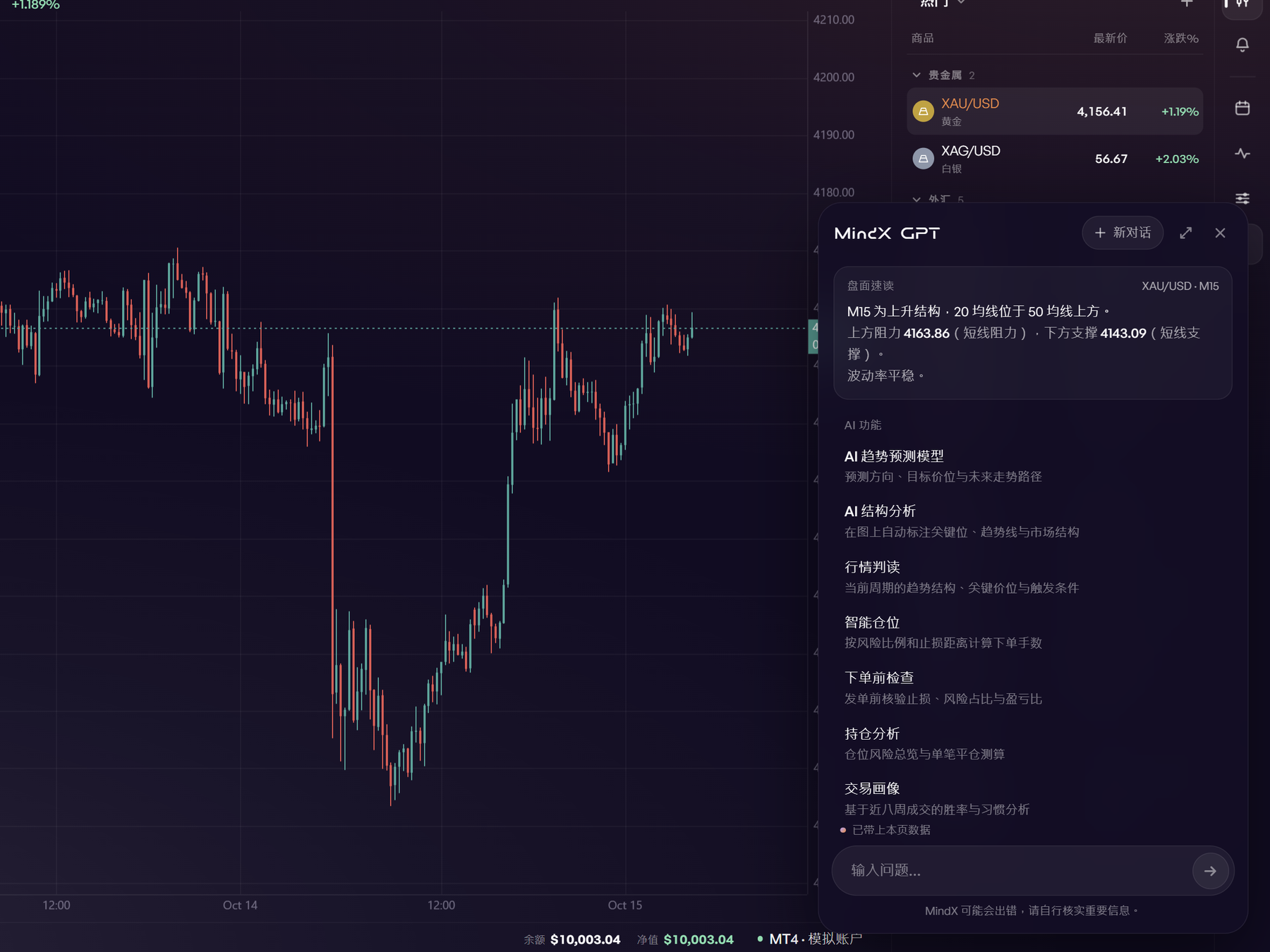Click the plus icon atop the watchlist
1270x952 pixels.
pyautogui.click(x=1187, y=4)
